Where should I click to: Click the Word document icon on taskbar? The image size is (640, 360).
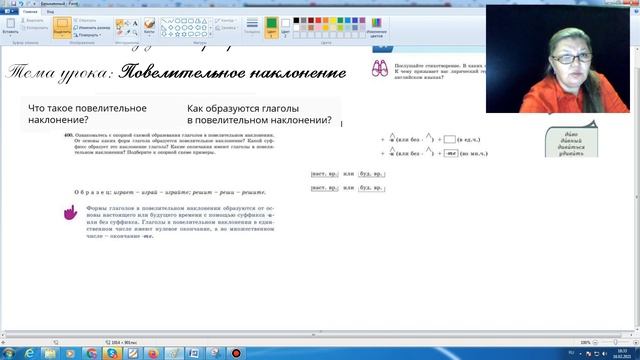tap(194, 353)
